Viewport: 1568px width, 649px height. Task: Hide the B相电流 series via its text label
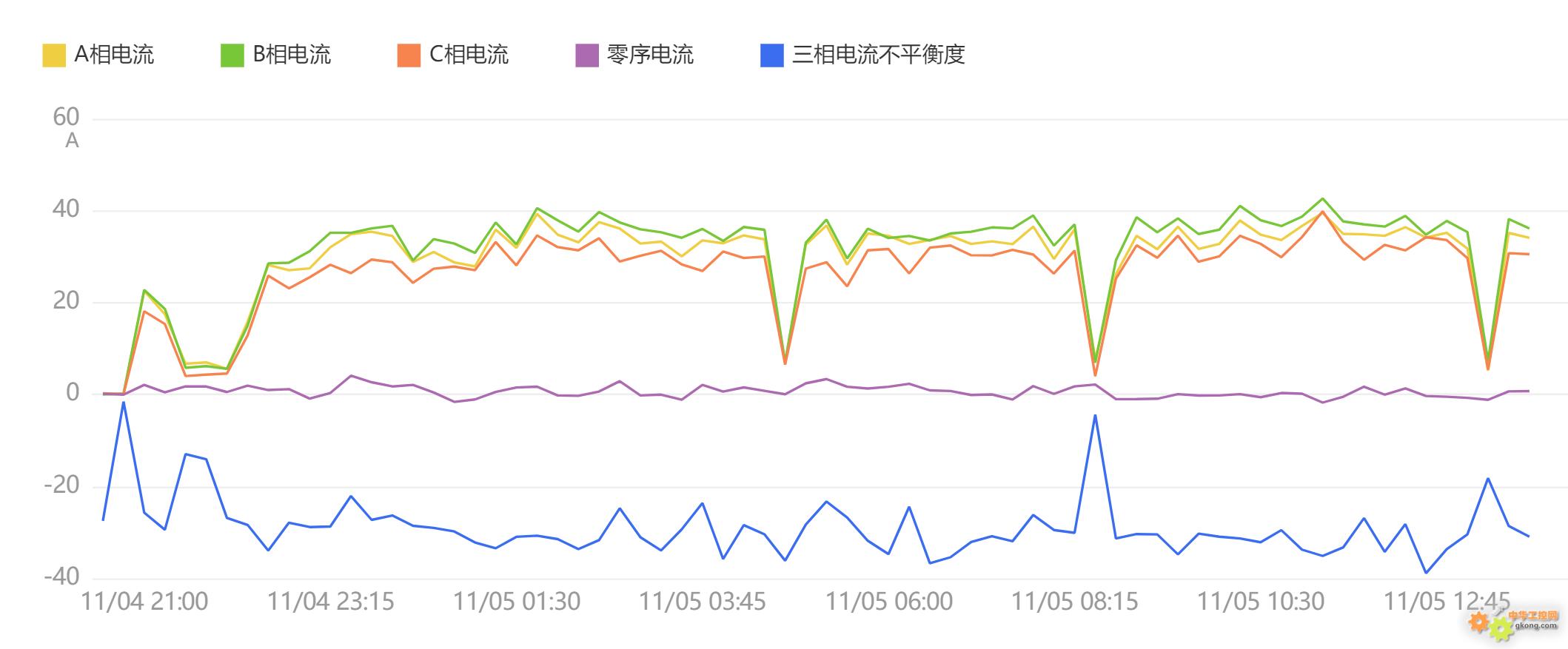(x=292, y=55)
